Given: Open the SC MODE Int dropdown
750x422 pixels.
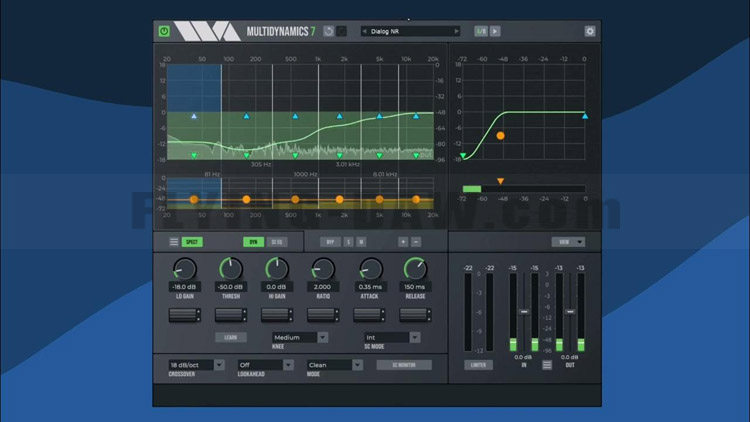Looking at the screenshot, I should 392,337.
